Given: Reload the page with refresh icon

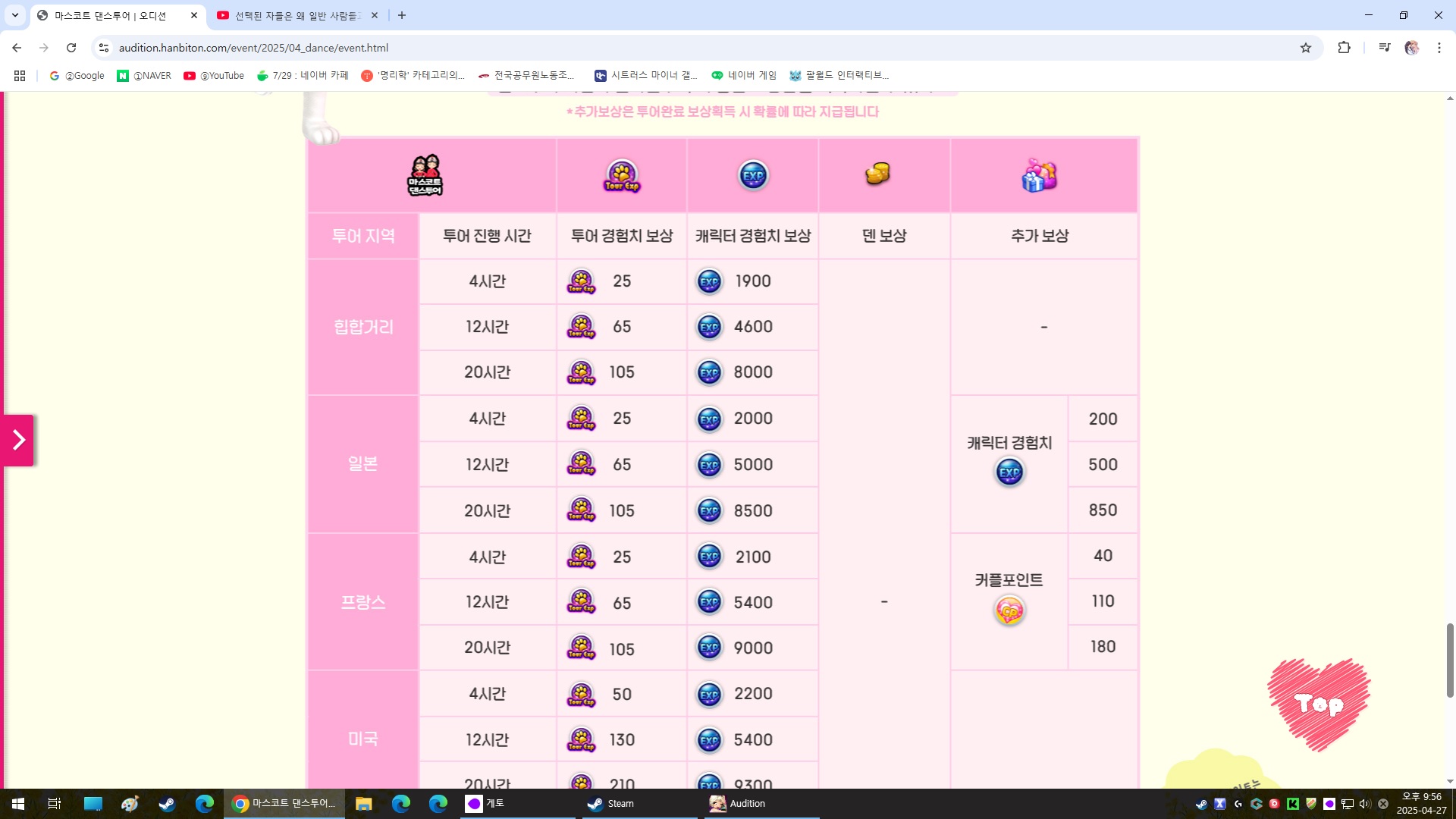Looking at the screenshot, I should click(71, 48).
